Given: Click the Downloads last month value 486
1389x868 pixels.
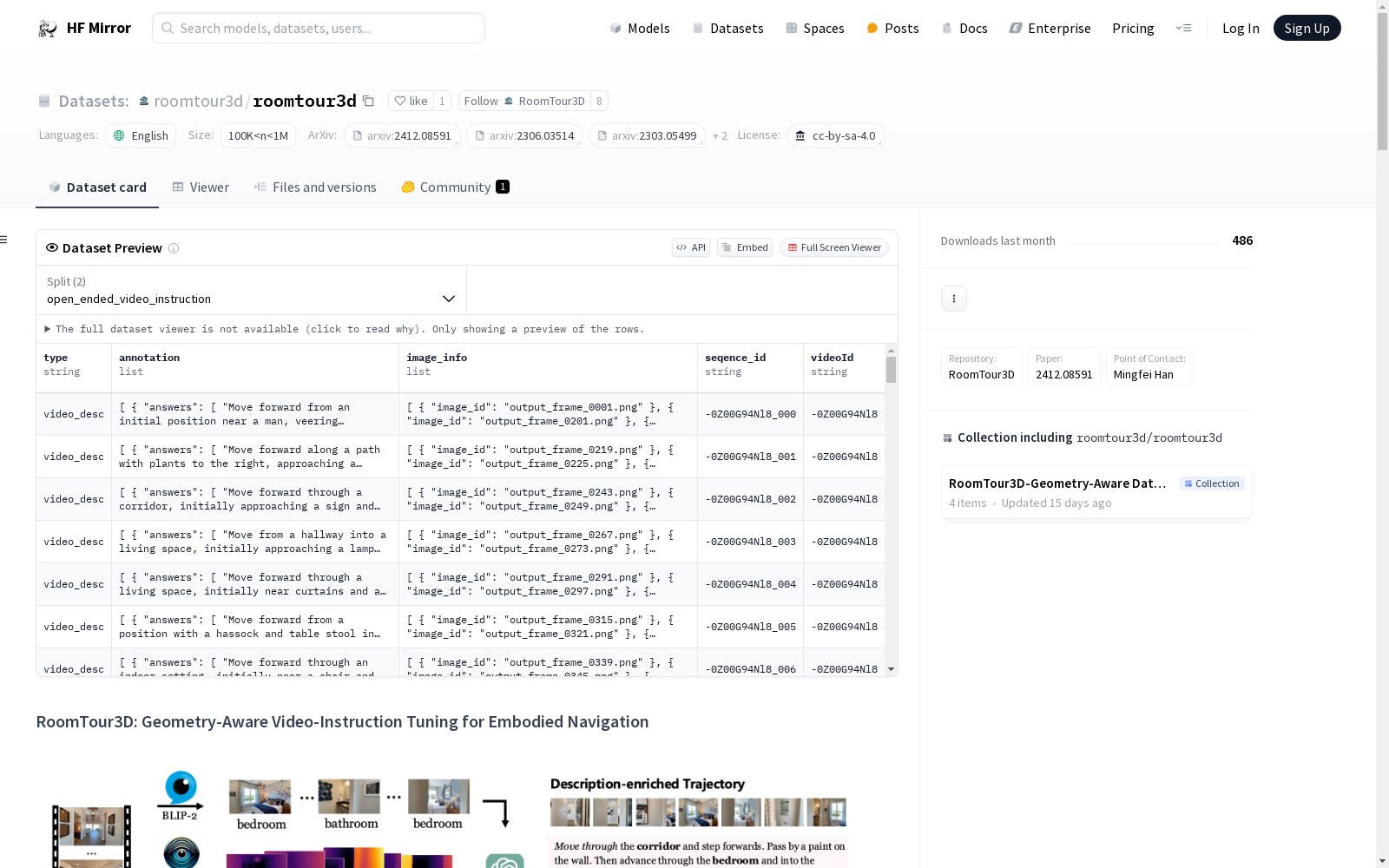Looking at the screenshot, I should click(x=1242, y=240).
